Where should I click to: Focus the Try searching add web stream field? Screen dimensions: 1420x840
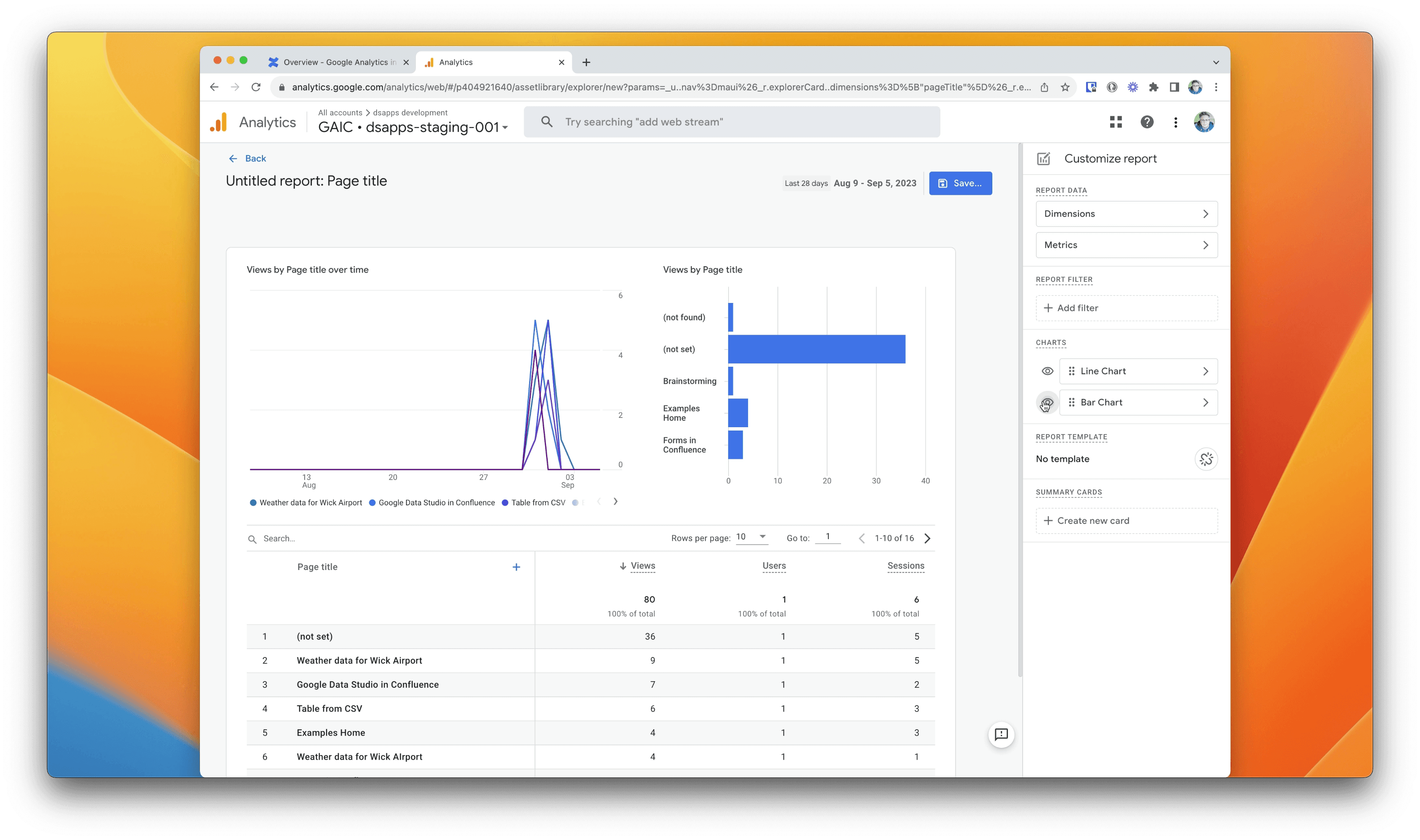(731, 122)
